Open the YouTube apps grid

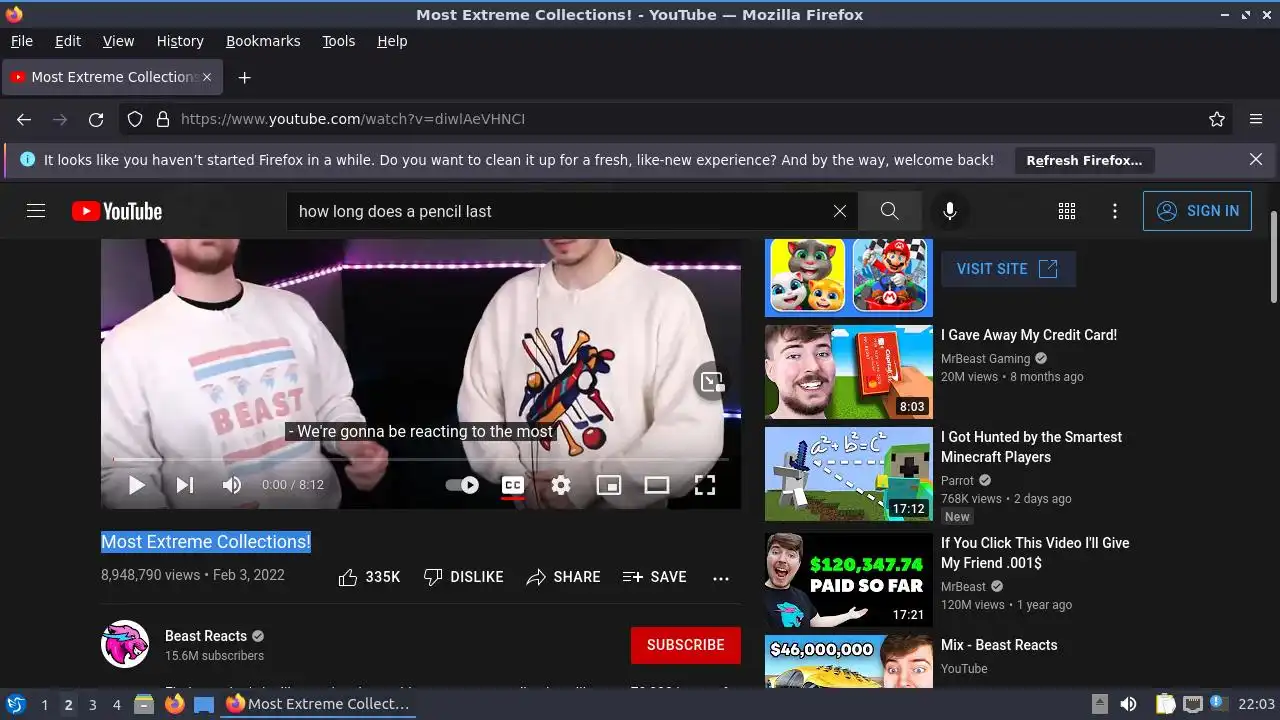click(x=1067, y=211)
